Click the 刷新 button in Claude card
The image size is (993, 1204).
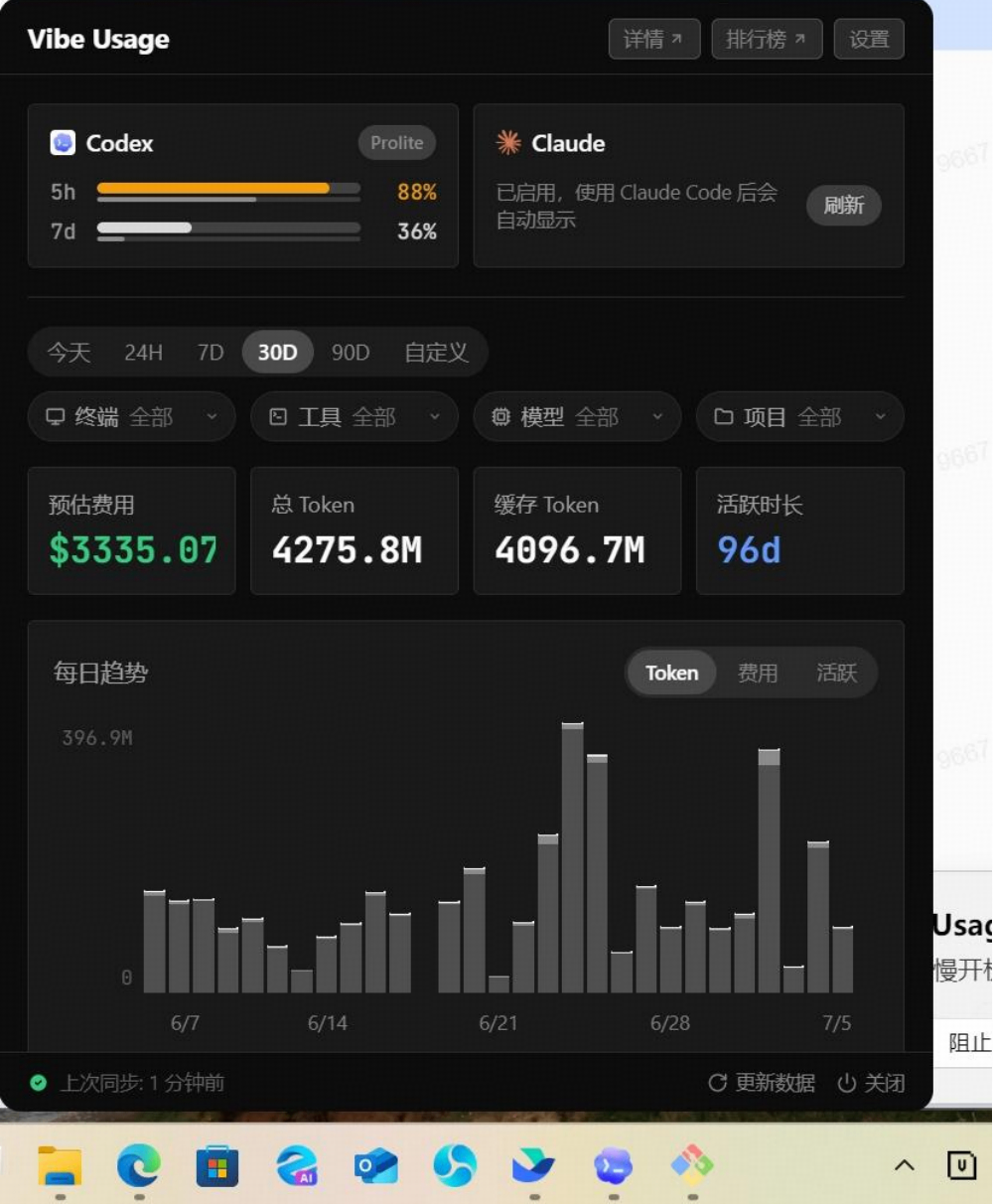(x=844, y=206)
